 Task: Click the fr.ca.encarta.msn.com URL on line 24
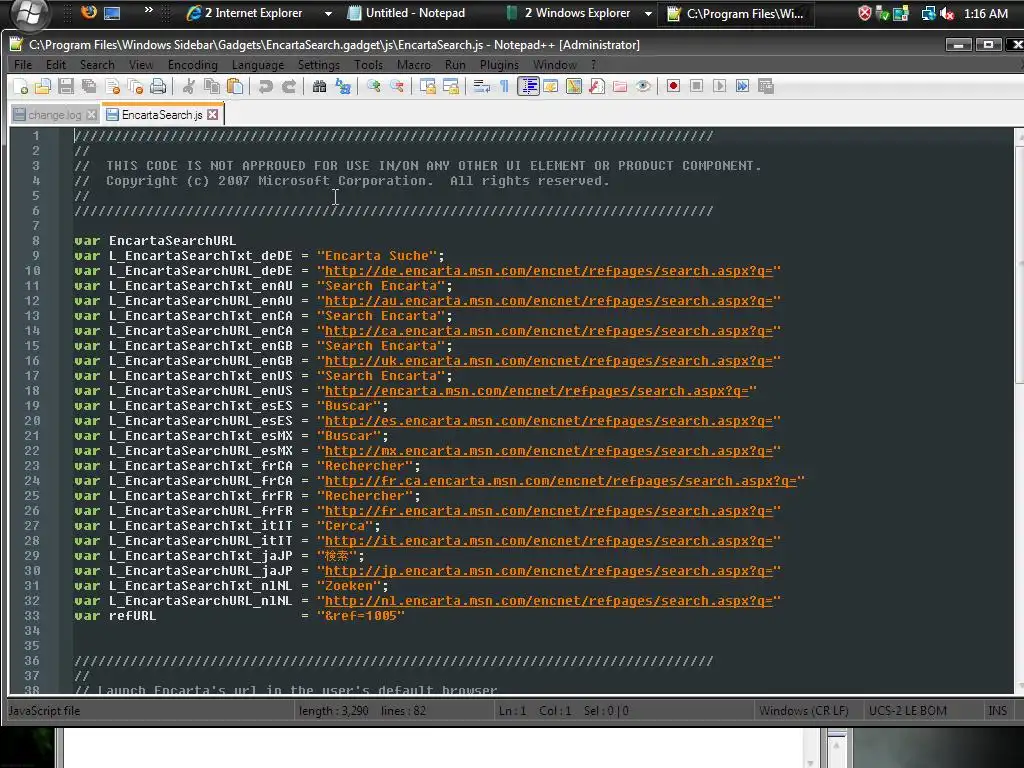click(560, 481)
